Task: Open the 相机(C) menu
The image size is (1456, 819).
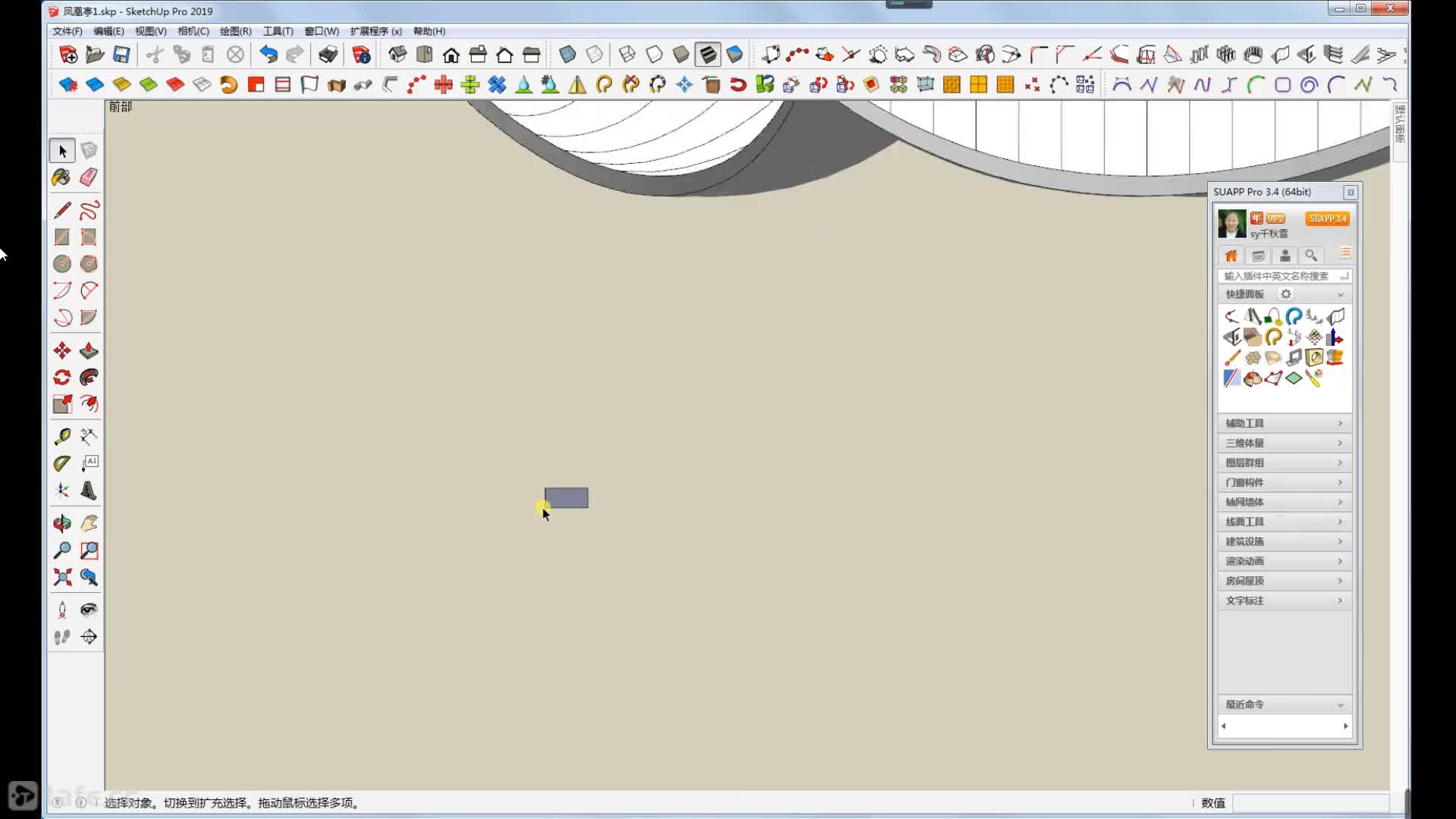Action: pos(193,31)
